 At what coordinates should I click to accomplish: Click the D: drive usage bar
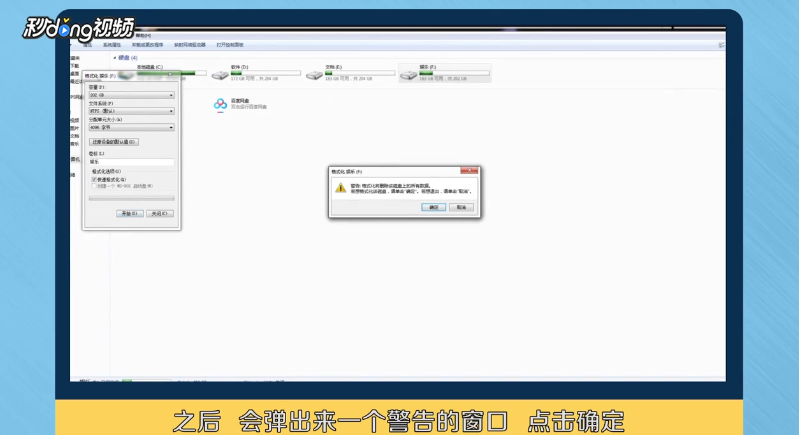[265, 73]
